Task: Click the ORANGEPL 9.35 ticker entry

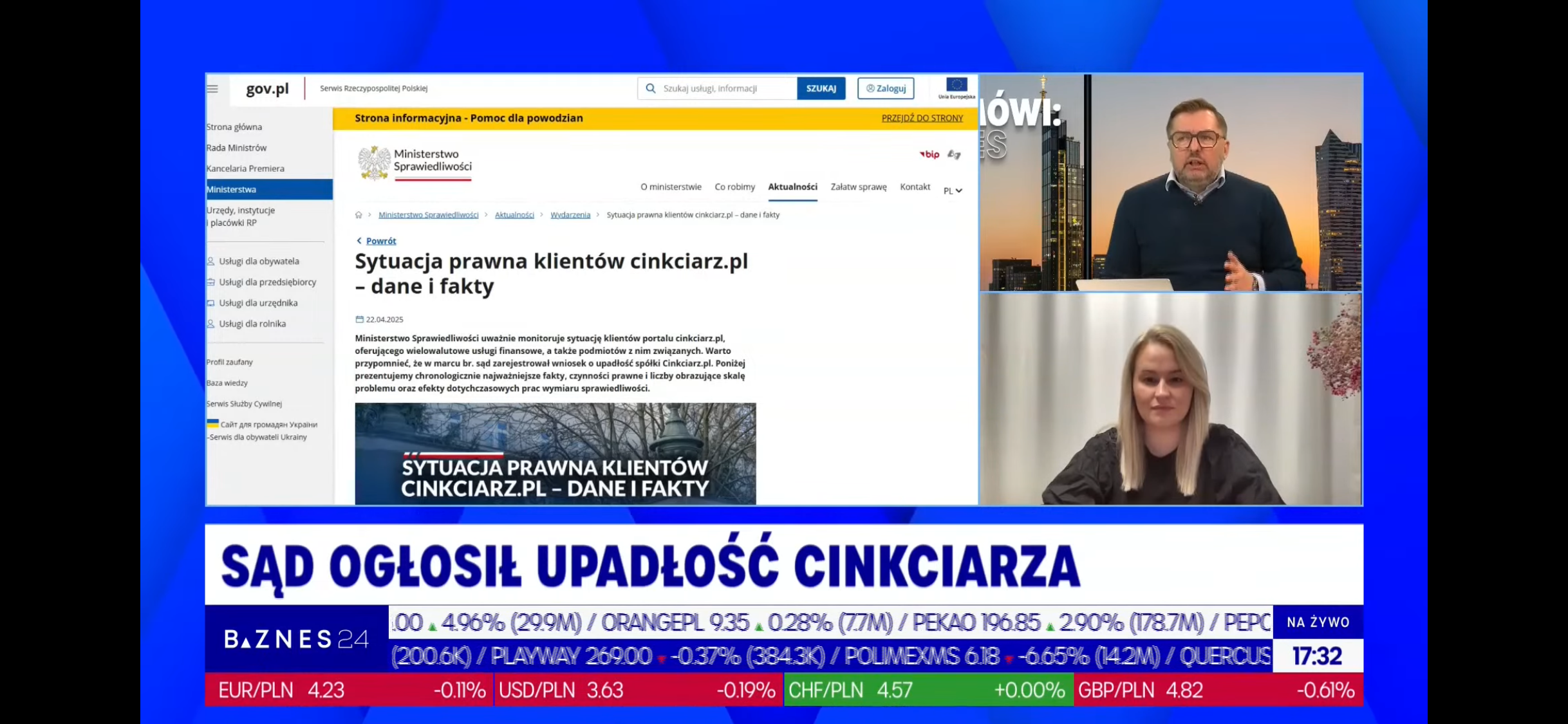Action: (x=747, y=623)
